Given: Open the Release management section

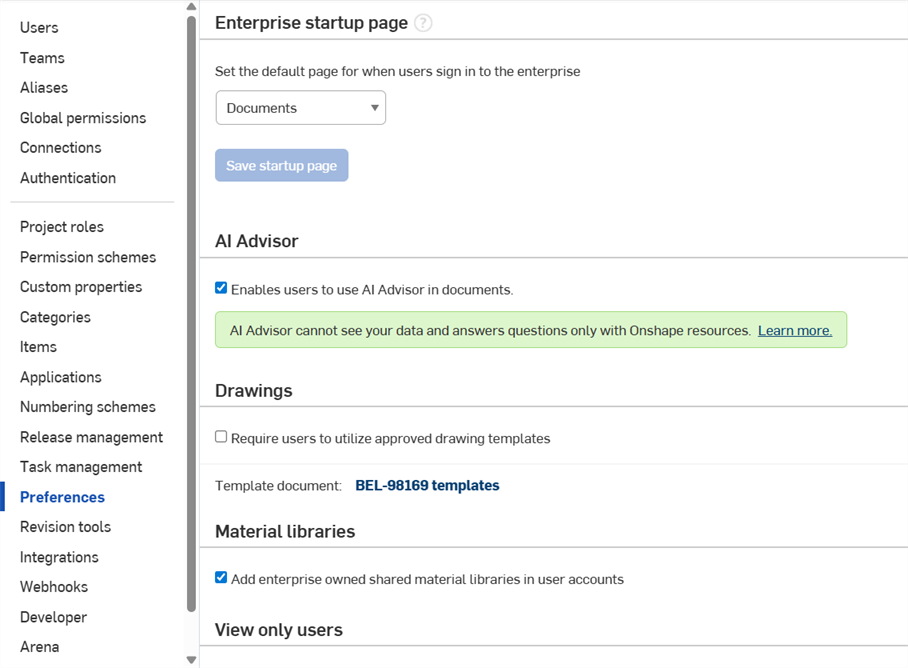Looking at the screenshot, I should point(91,436).
